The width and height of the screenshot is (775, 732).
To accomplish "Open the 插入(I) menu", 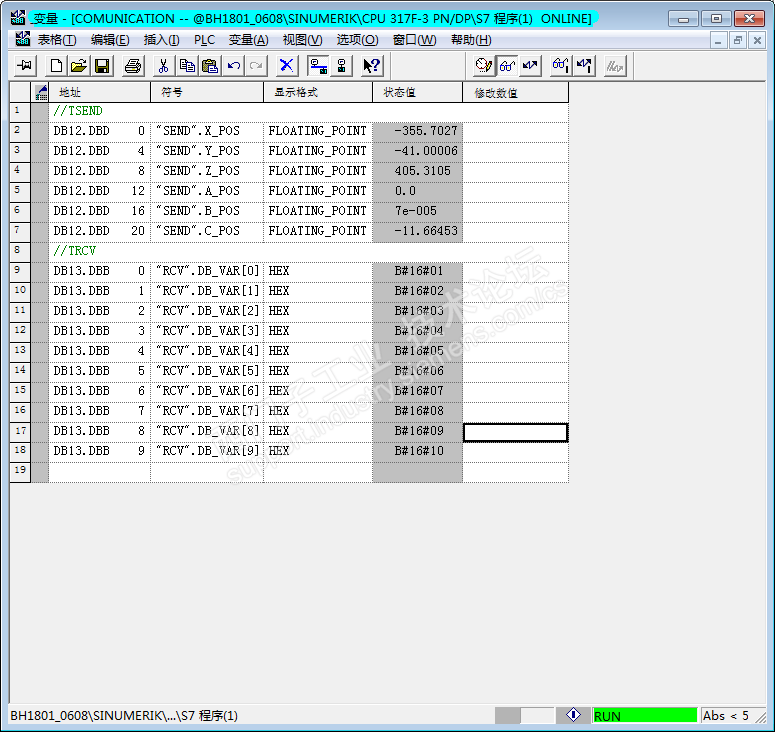I will (161, 40).
